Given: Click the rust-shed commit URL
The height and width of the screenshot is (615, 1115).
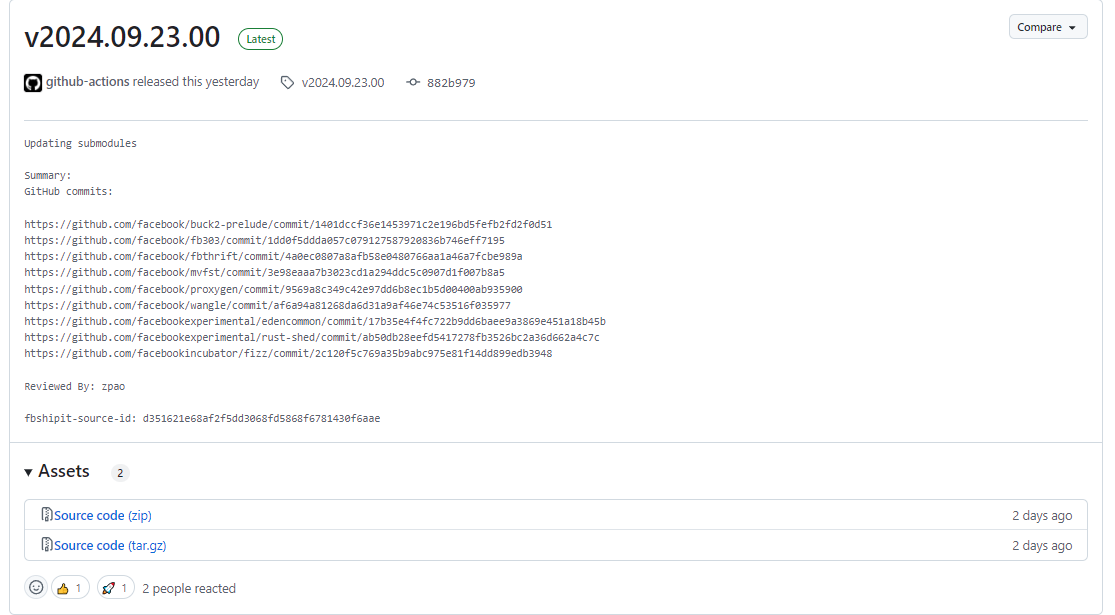Looking at the screenshot, I should [x=312, y=337].
